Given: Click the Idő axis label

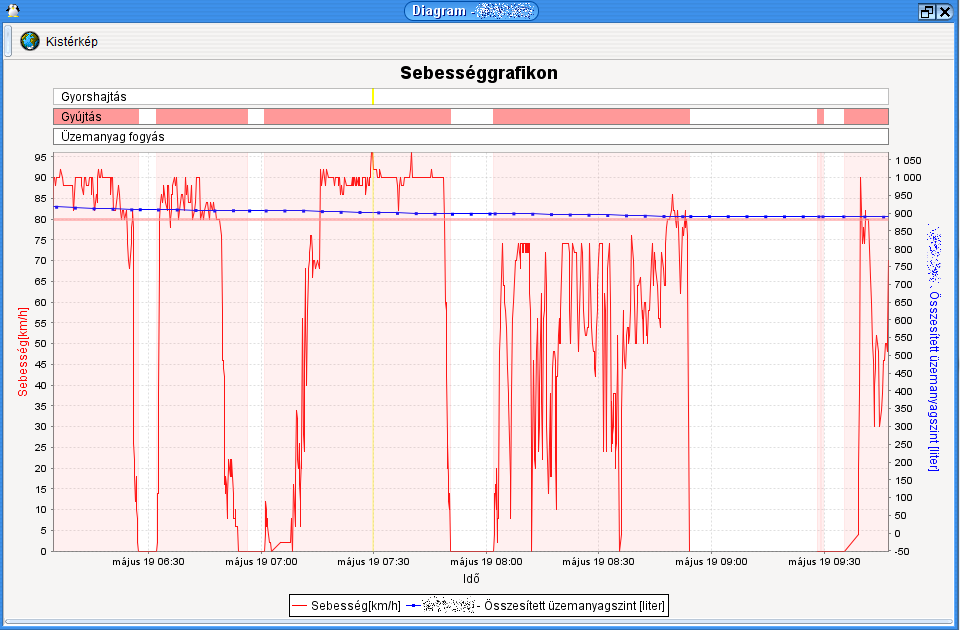Looking at the screenshot, I should point(471,578).
